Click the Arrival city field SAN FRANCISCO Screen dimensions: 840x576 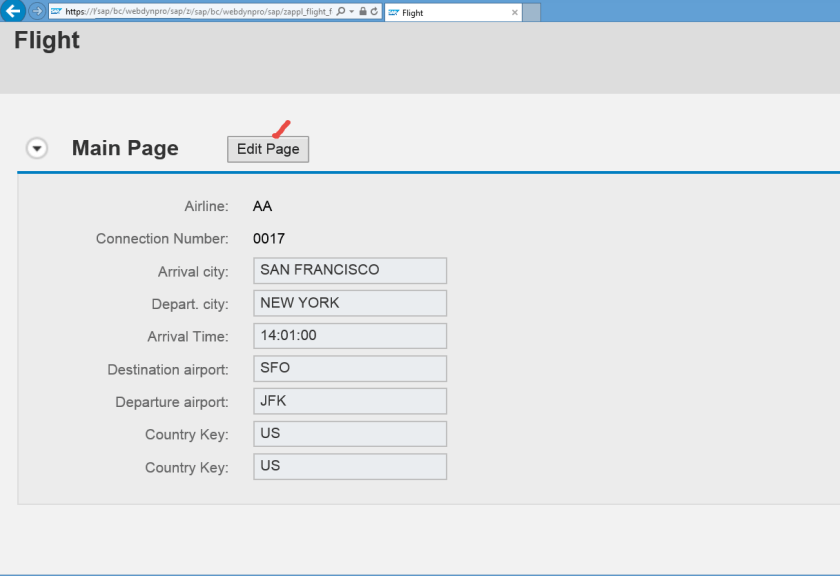coord(349,271)
